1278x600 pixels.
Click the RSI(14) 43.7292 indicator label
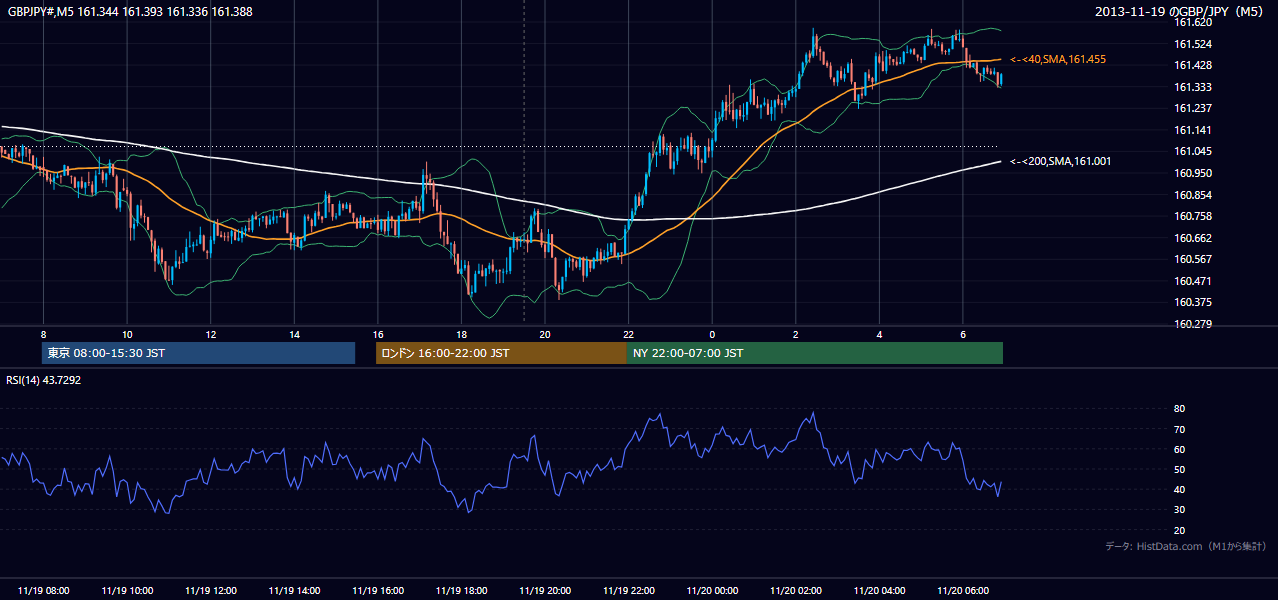pos(44,381)
